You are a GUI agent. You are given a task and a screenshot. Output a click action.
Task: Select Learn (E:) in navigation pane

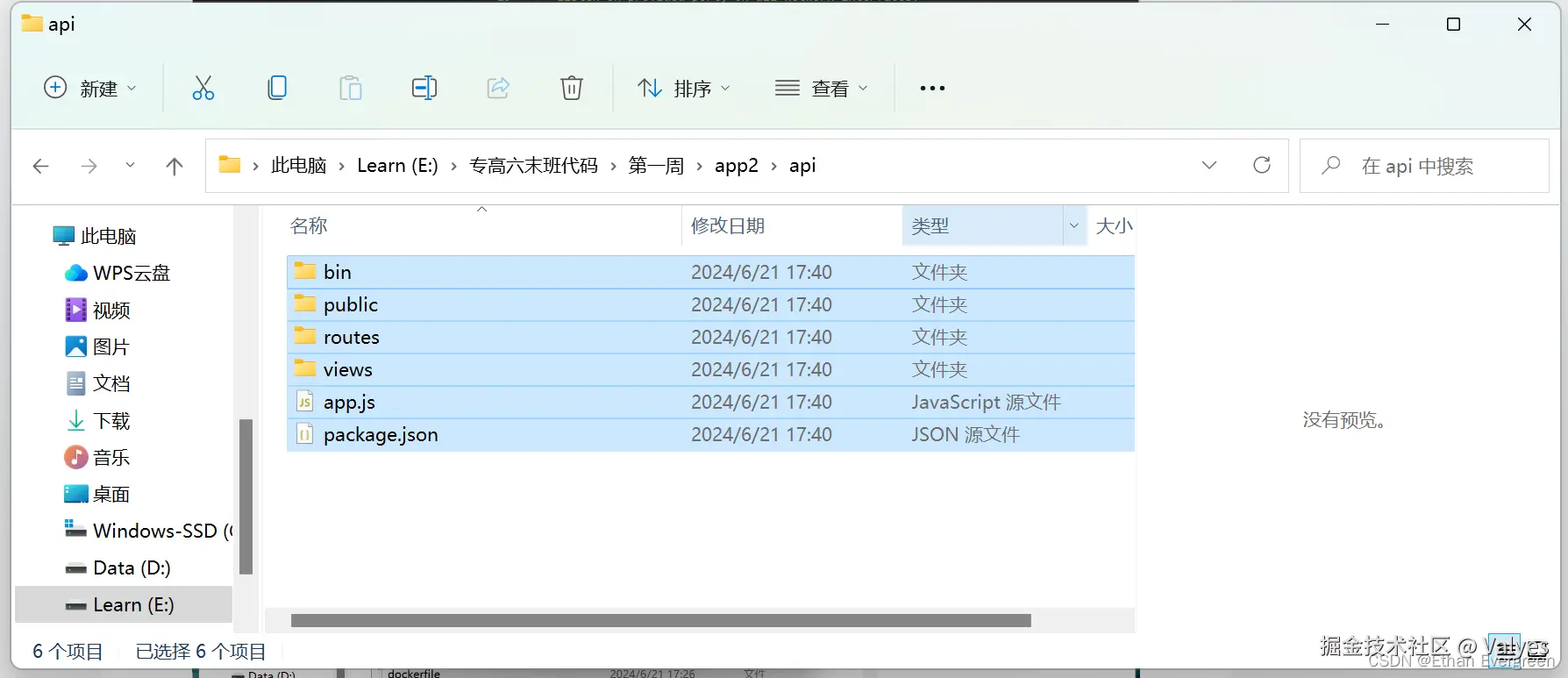tap(124, 604)
